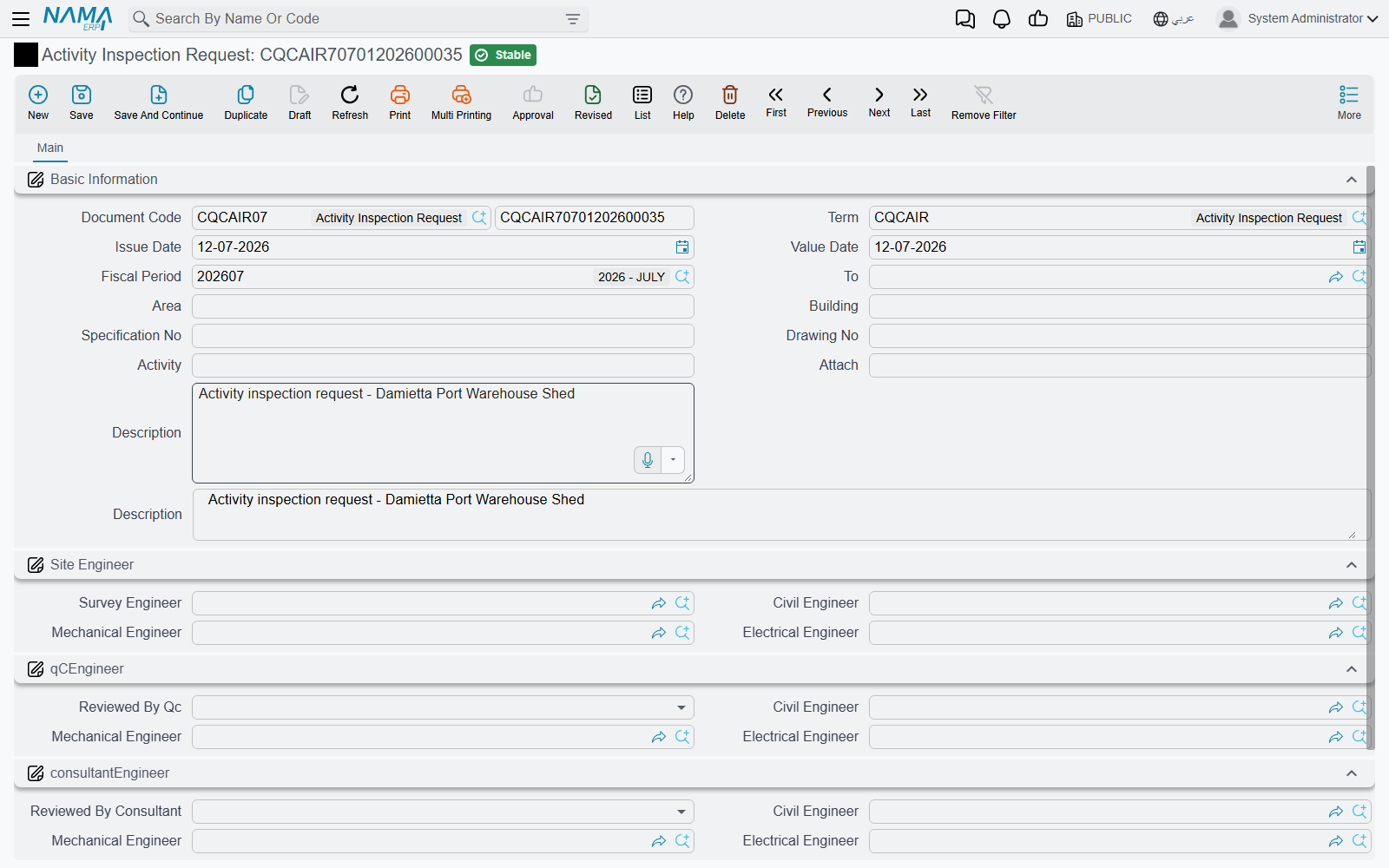Click the Approval toolbar icon
Image resolution: width=1389 pixels, height=868 pixels.
pos(533,102)
